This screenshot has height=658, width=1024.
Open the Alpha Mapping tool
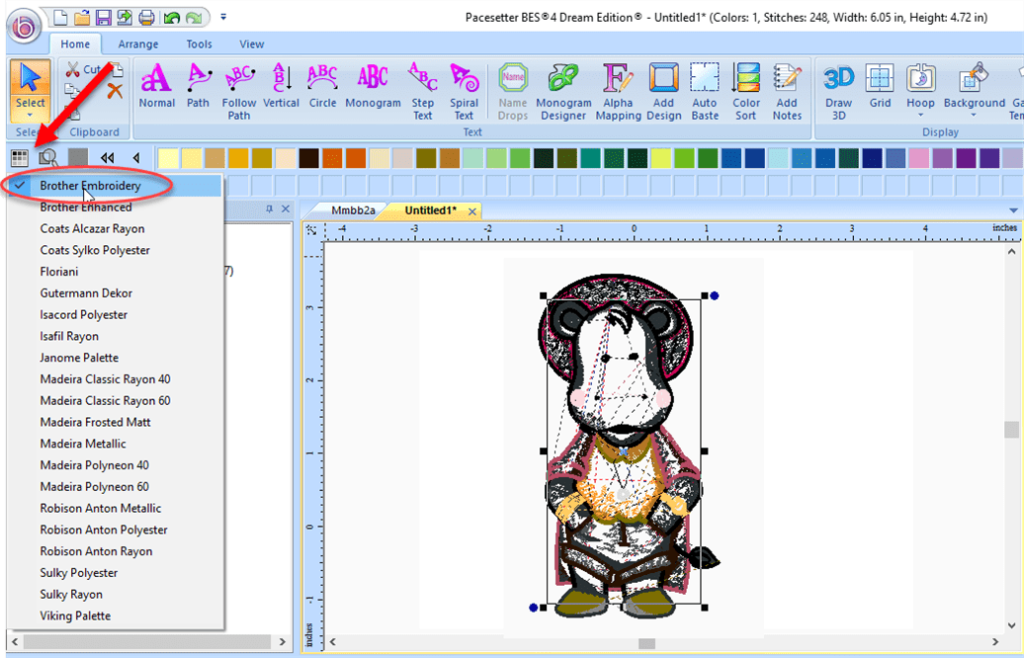pyautogui.click(x=618, y=90)
